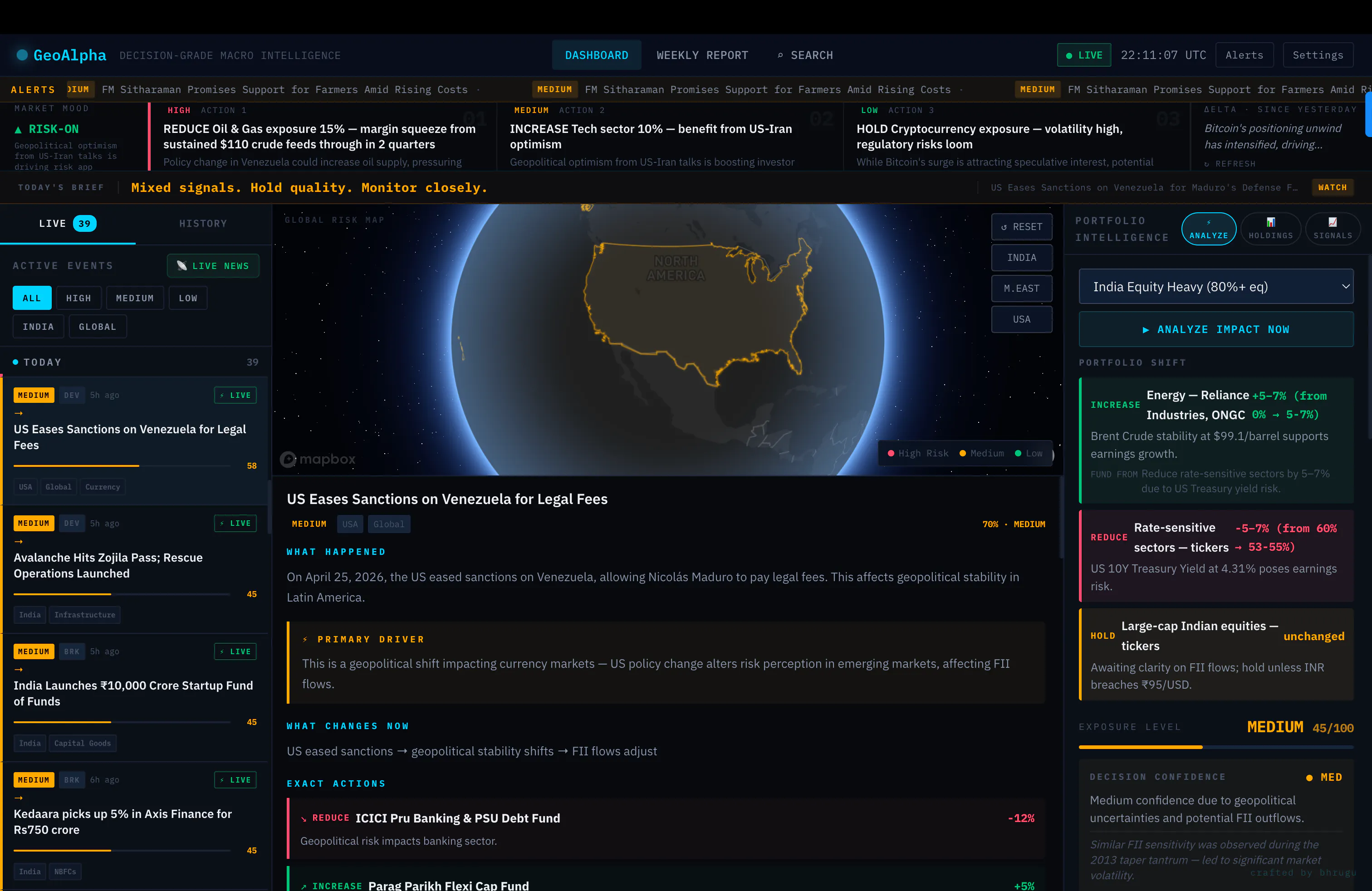Screen dimensions: 1372x891
Task: Click the Infrastructure tag
Action: tap(85, 615)
